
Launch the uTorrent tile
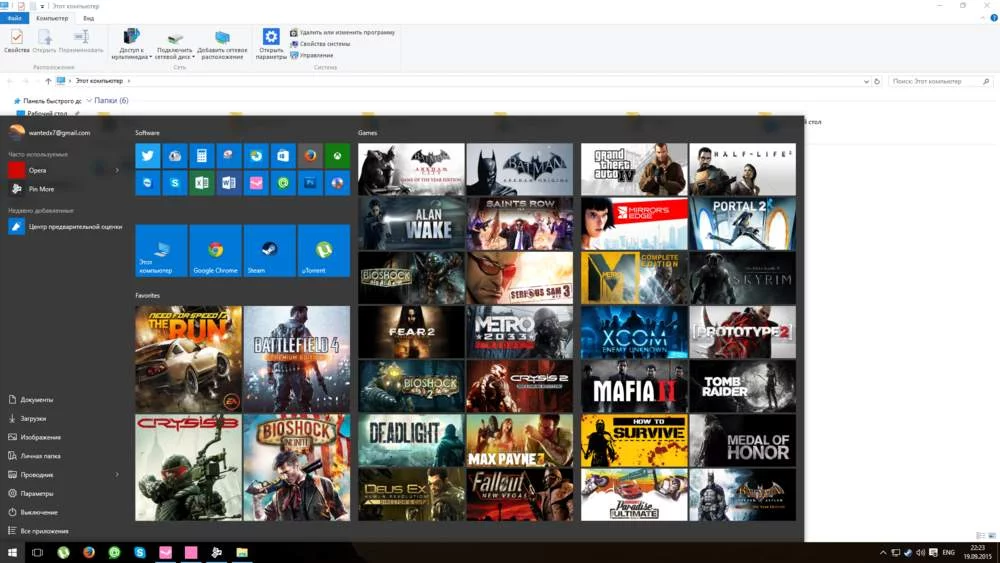pyautogui.click(x=323, y=250)
